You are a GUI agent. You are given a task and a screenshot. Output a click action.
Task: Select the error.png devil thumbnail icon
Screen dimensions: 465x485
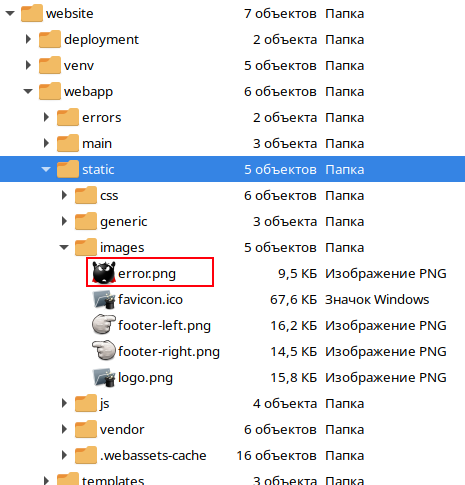click(x=104, y=273)
